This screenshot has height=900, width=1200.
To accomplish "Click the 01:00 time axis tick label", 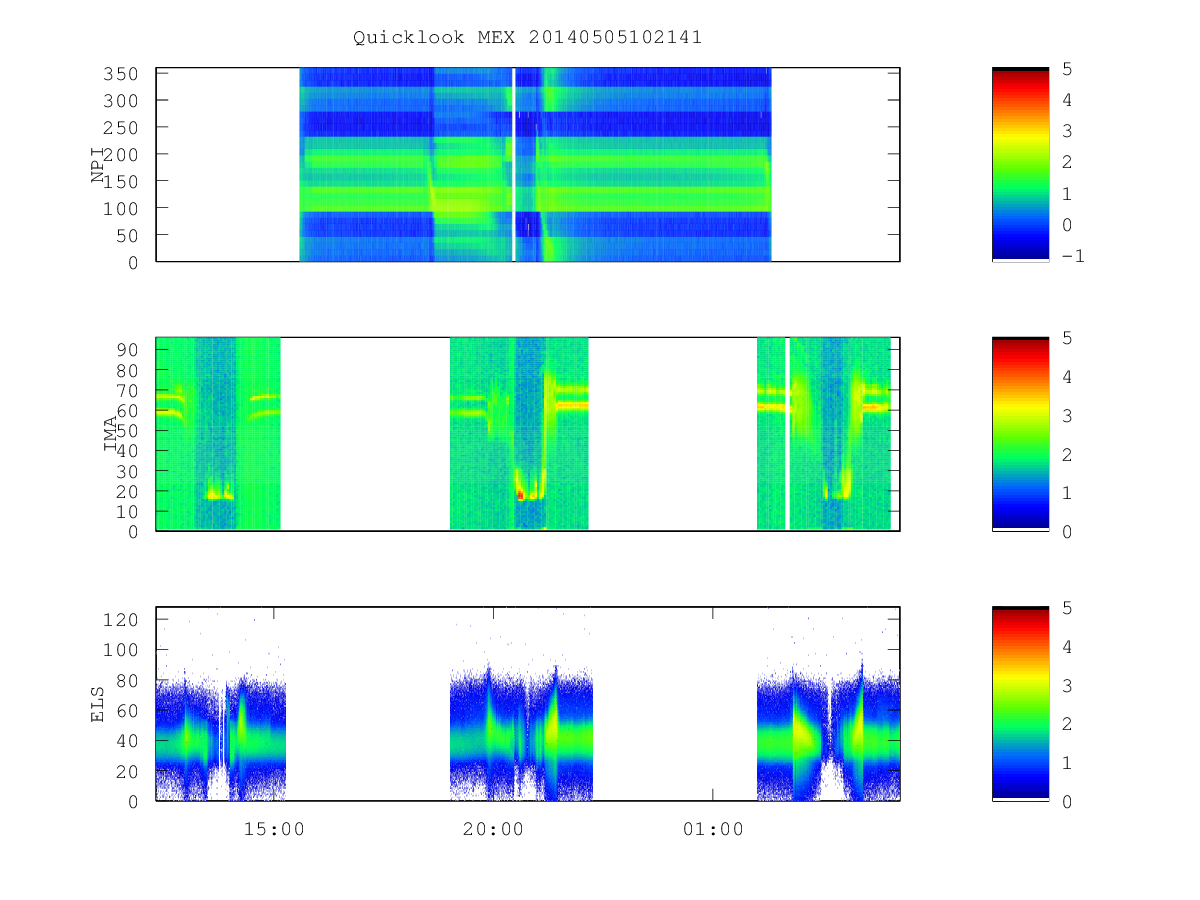I will coord(713,829).
